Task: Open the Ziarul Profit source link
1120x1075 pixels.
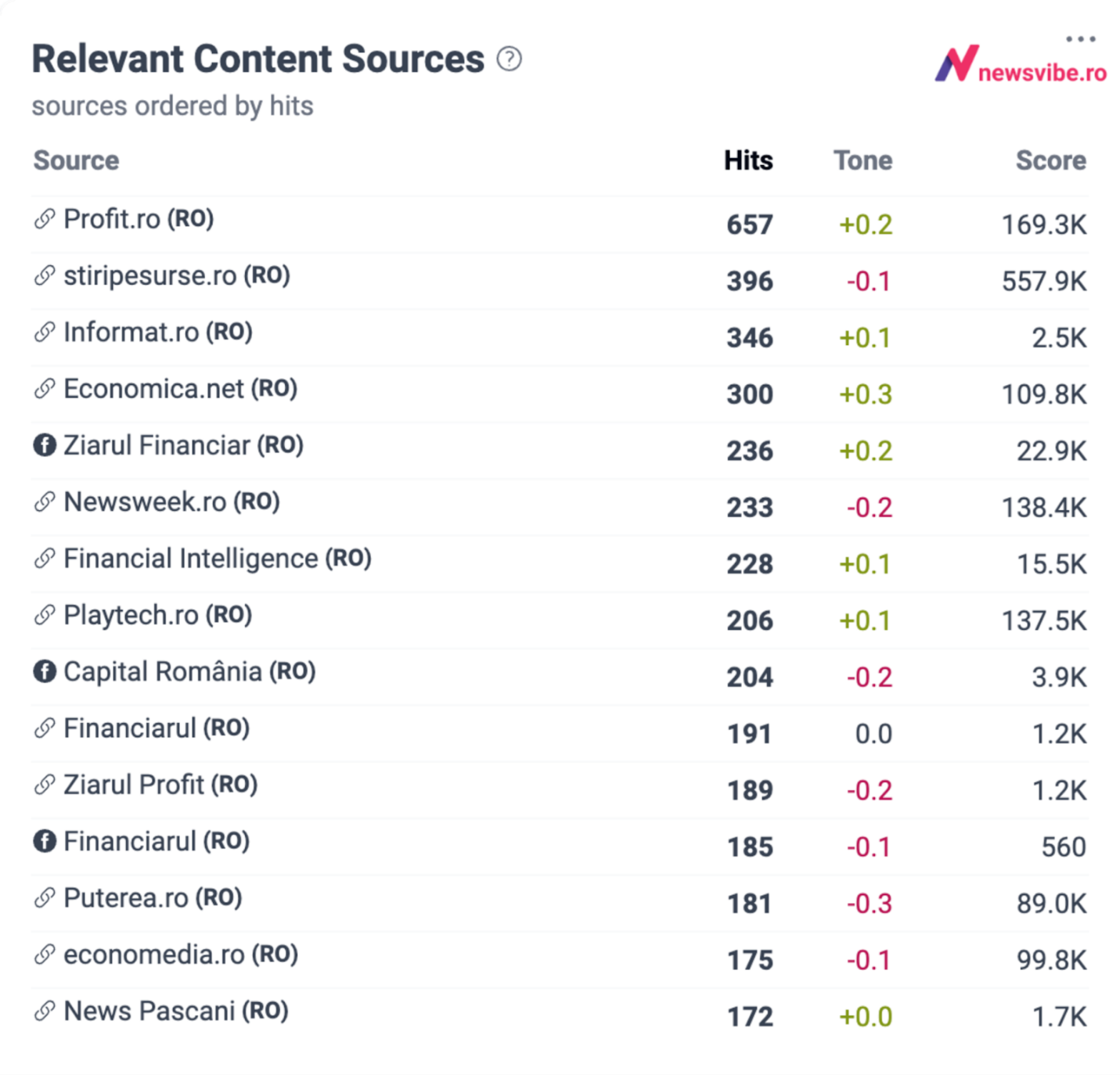Action: (133, 785)
